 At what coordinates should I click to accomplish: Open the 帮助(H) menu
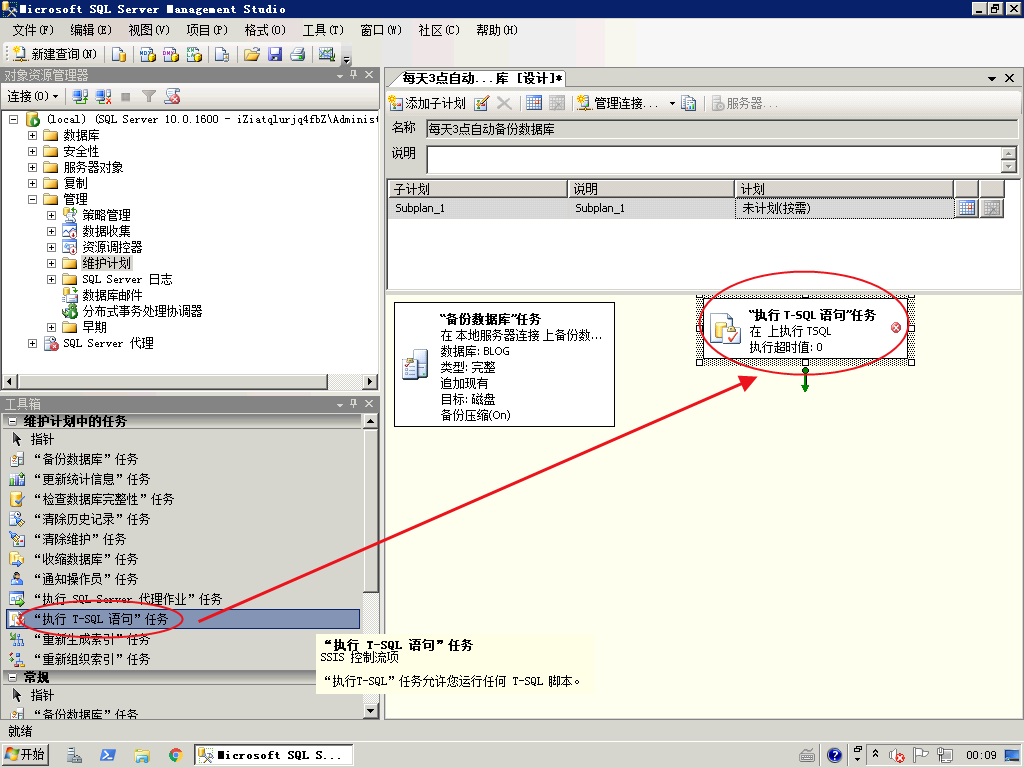497,30
